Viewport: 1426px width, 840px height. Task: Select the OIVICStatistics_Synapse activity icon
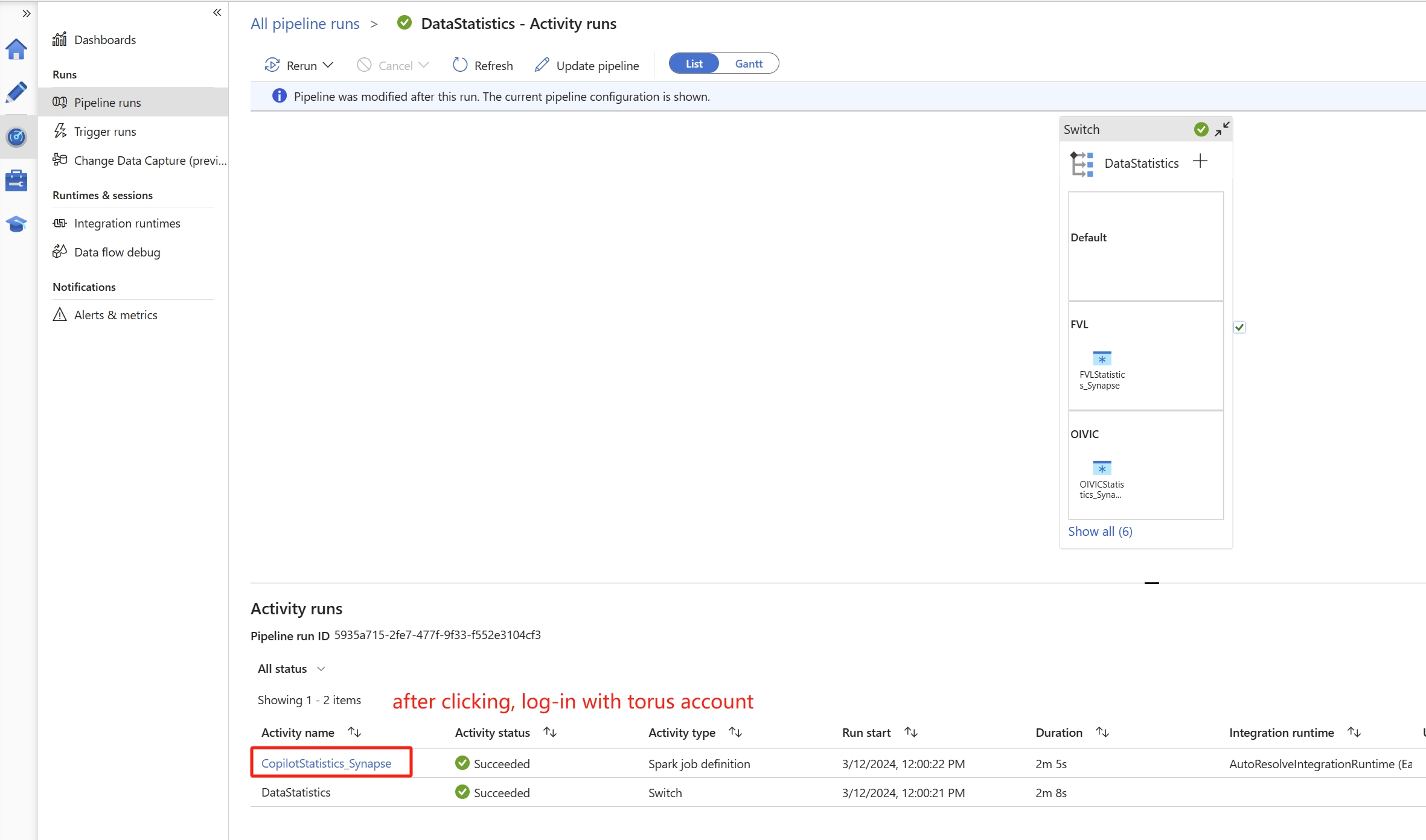pos(1102,468)
